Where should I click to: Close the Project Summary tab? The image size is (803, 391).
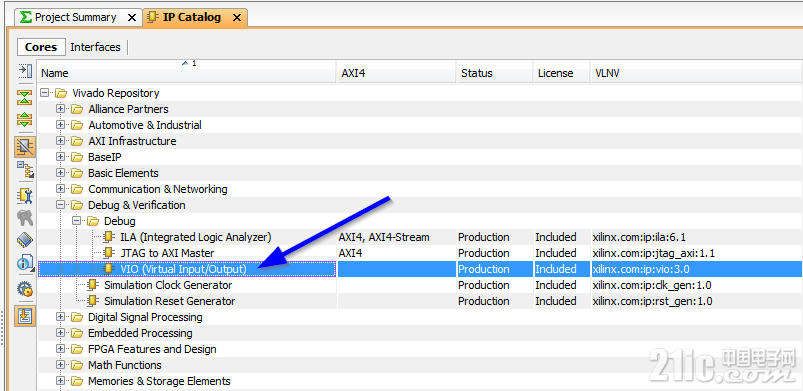point(132,17)
